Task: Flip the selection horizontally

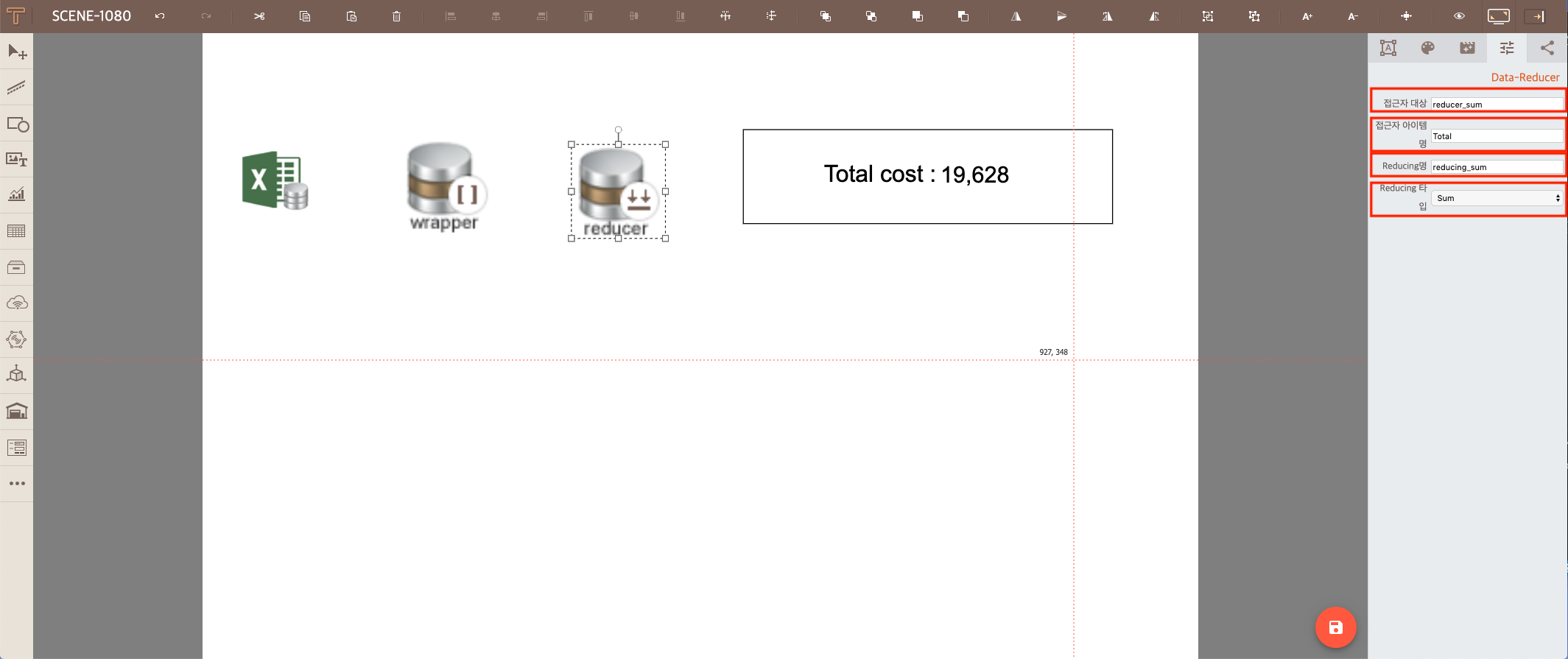Action: coord(1016,16)
